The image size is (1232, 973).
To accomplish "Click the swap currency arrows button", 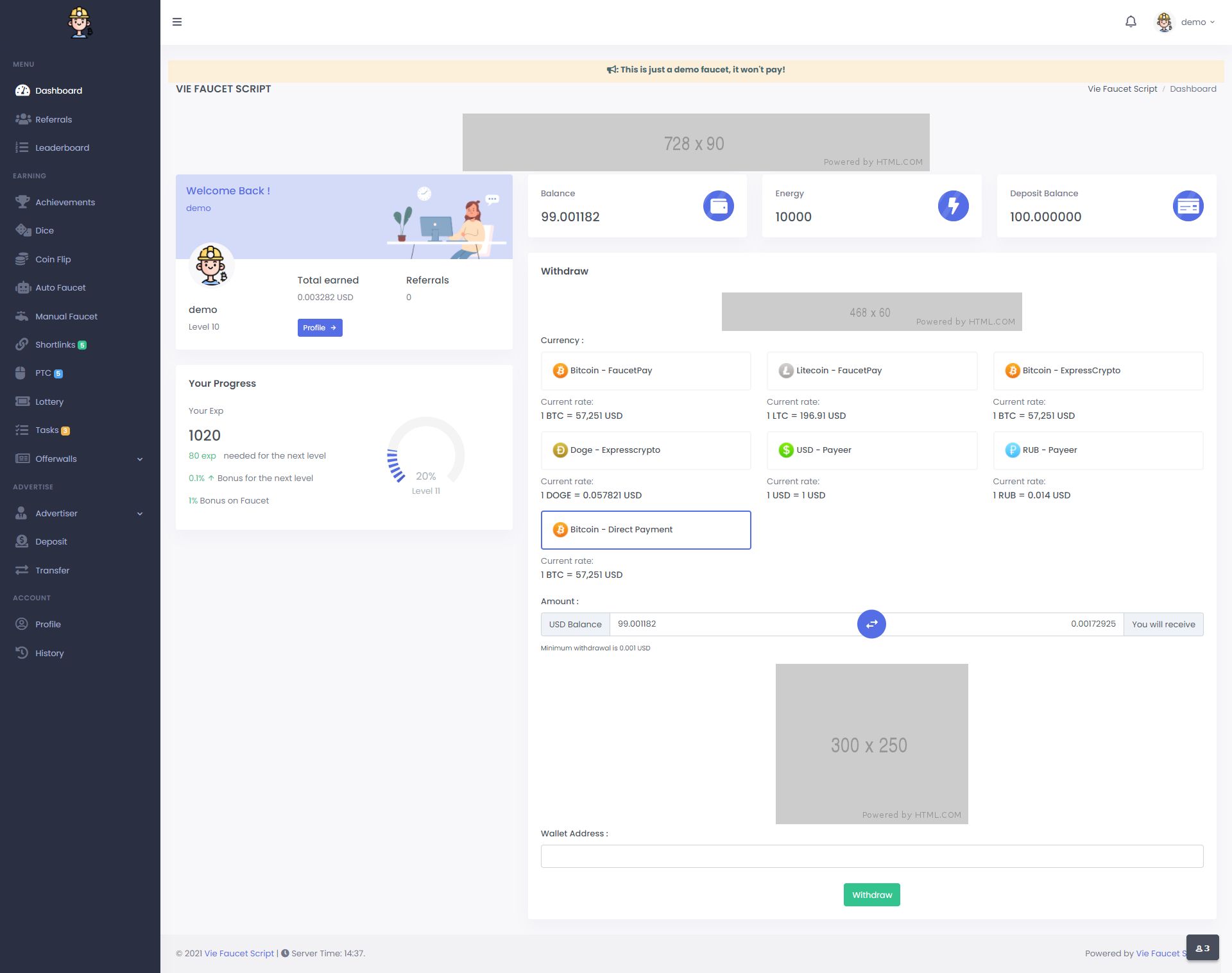I will click(871, 624).
